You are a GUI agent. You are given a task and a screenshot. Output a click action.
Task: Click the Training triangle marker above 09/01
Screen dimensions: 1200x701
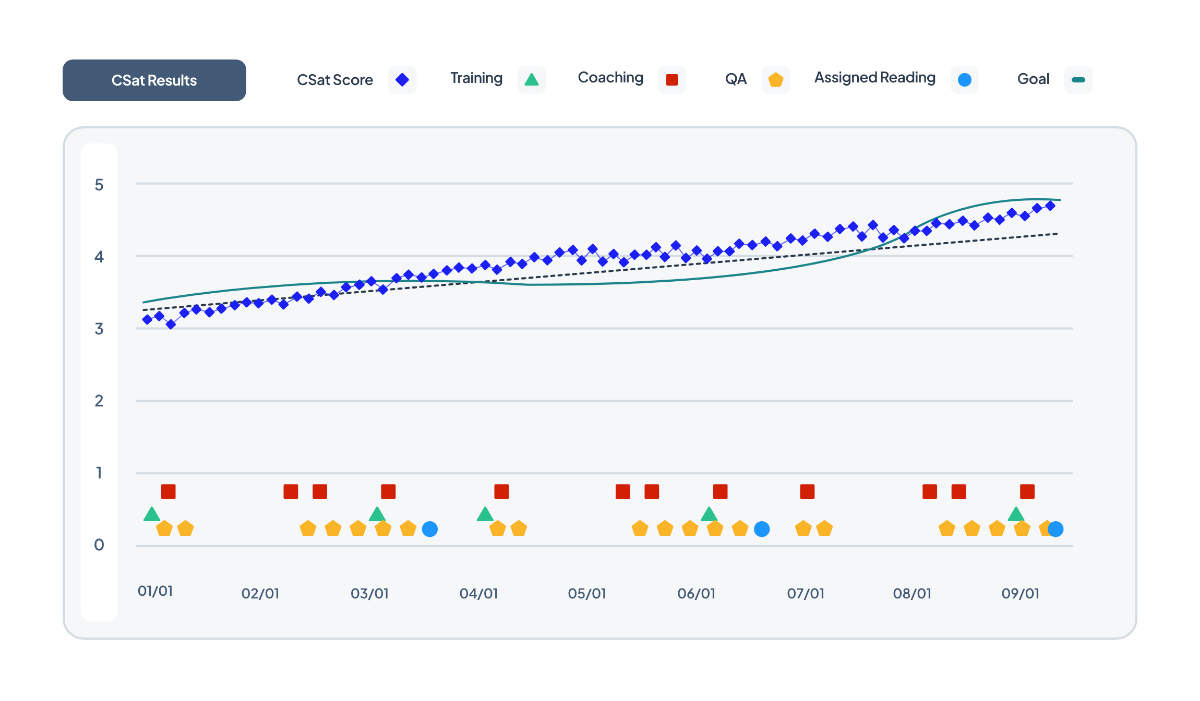click(x=1016, y=514)
